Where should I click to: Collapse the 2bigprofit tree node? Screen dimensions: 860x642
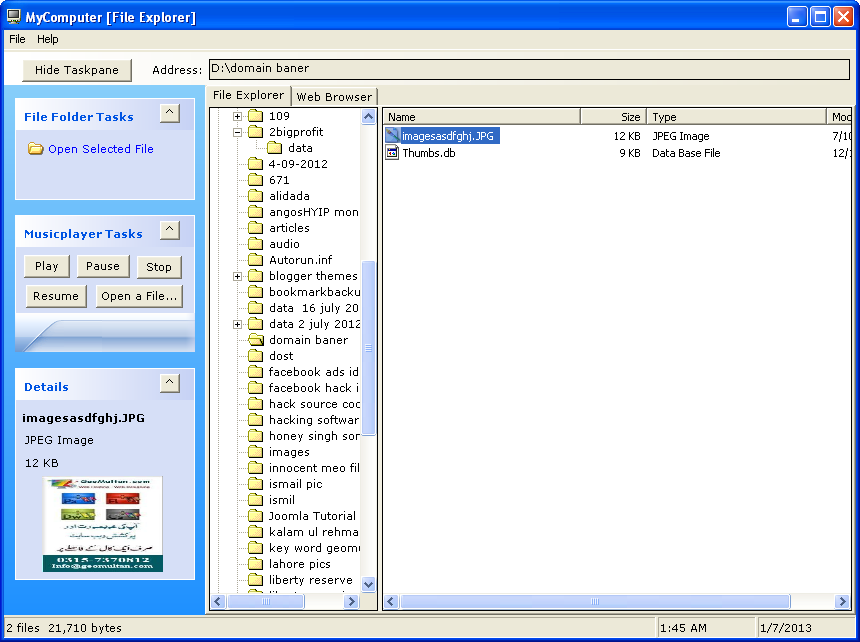(x=236, y=132)
